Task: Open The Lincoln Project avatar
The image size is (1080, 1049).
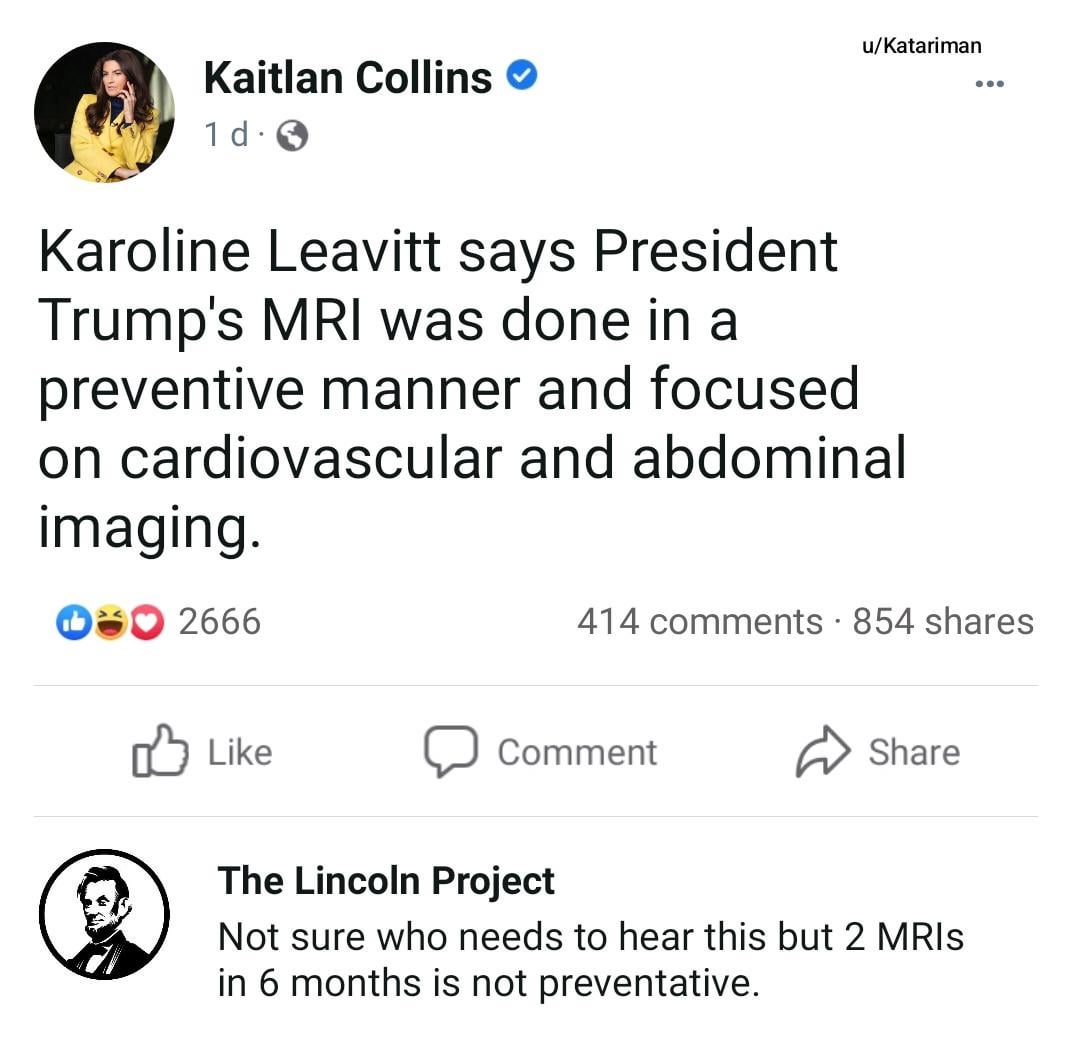Action: click(x=104, y=914)
